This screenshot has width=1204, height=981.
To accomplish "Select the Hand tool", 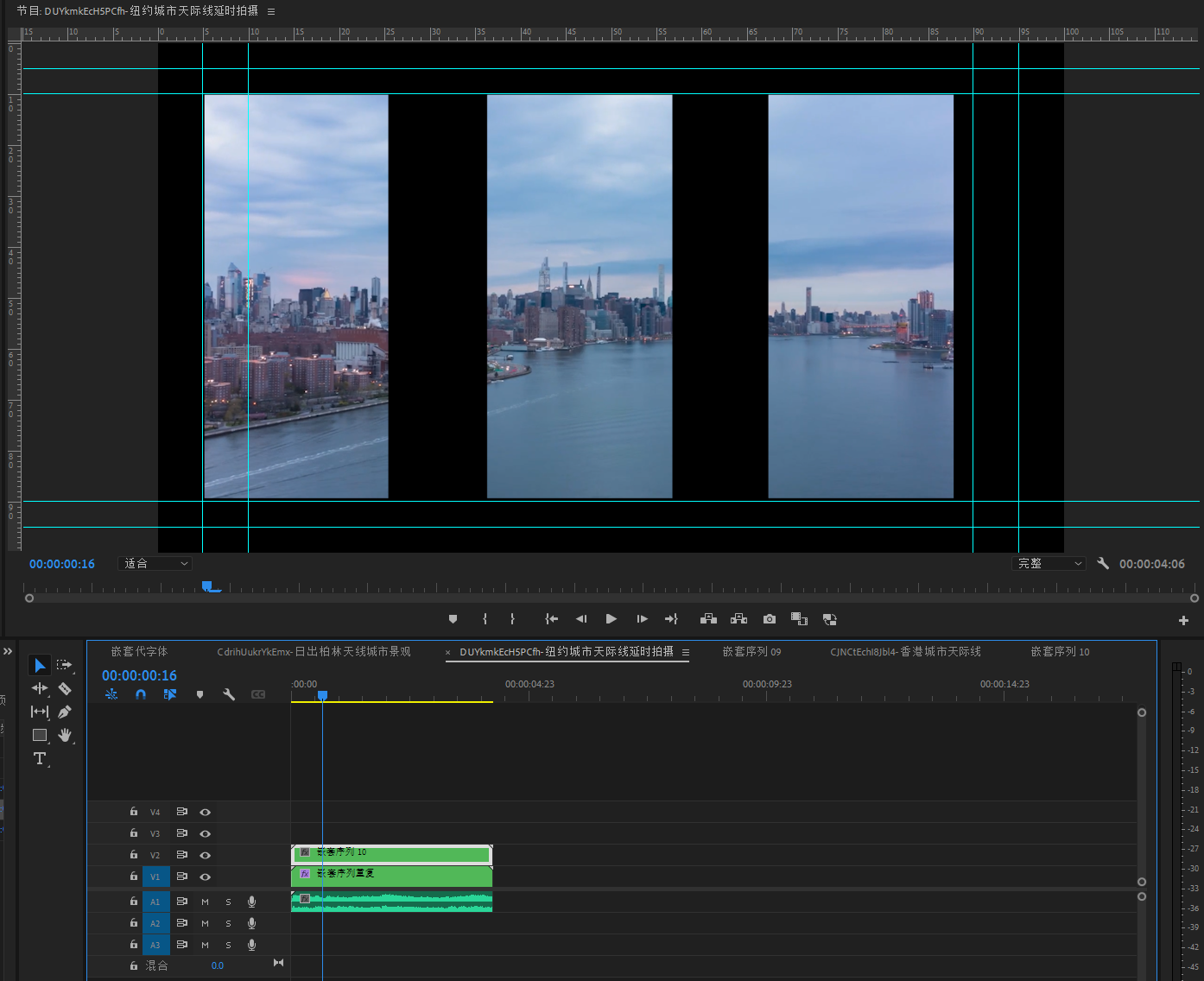I will pos(65,735).
